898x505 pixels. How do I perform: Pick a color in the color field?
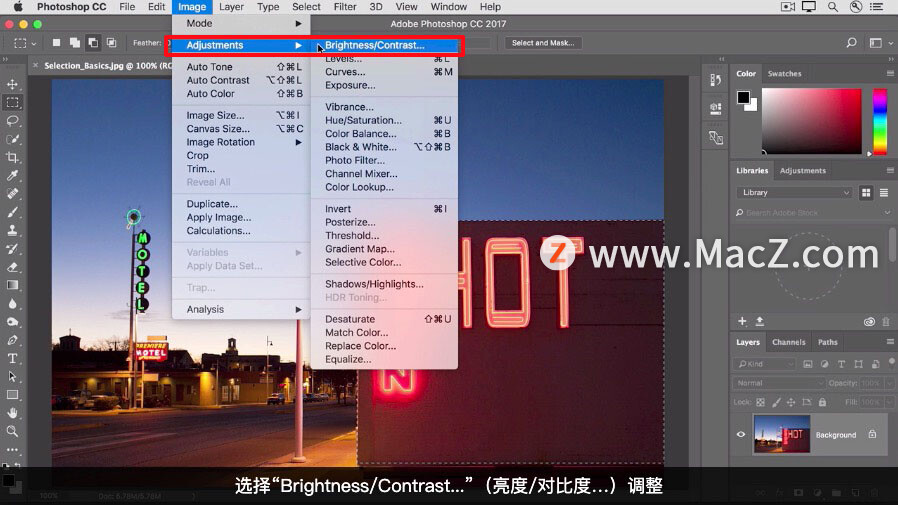click(811, 121)
